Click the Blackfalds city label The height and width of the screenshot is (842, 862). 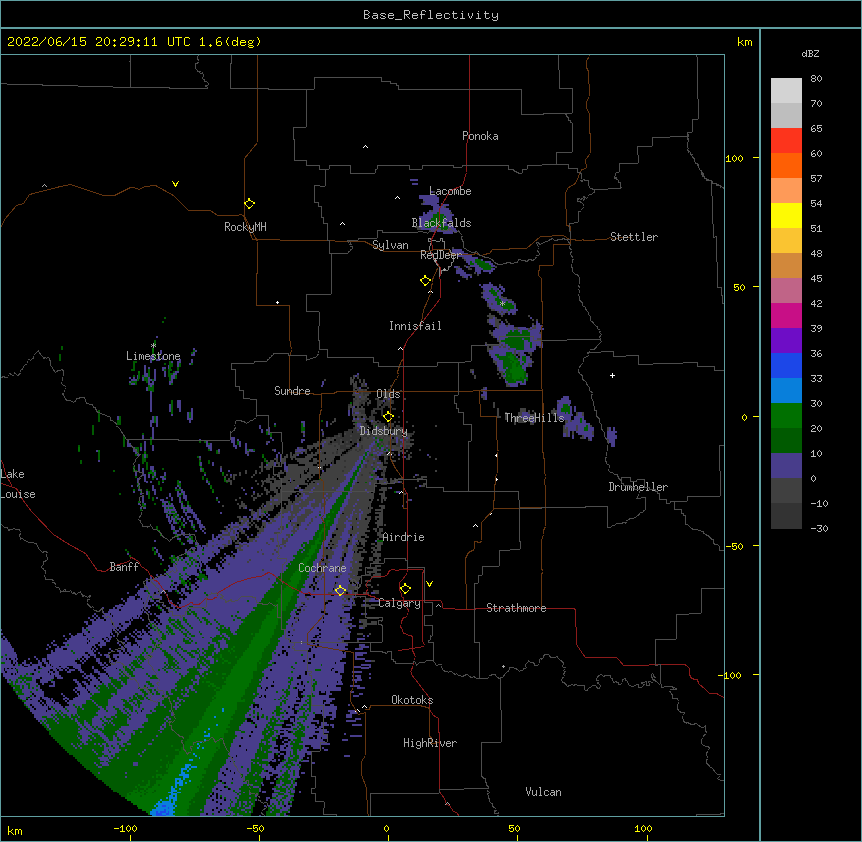[441, 223]
